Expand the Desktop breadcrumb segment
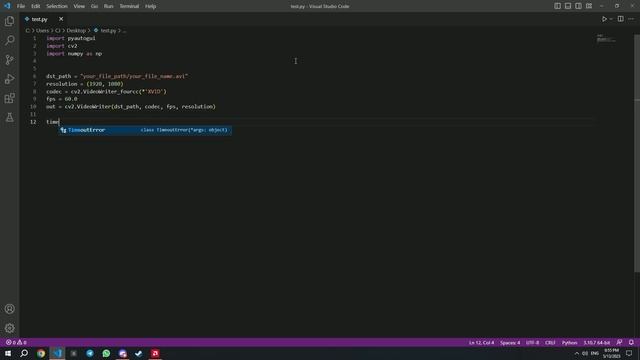 pos(76,31)
